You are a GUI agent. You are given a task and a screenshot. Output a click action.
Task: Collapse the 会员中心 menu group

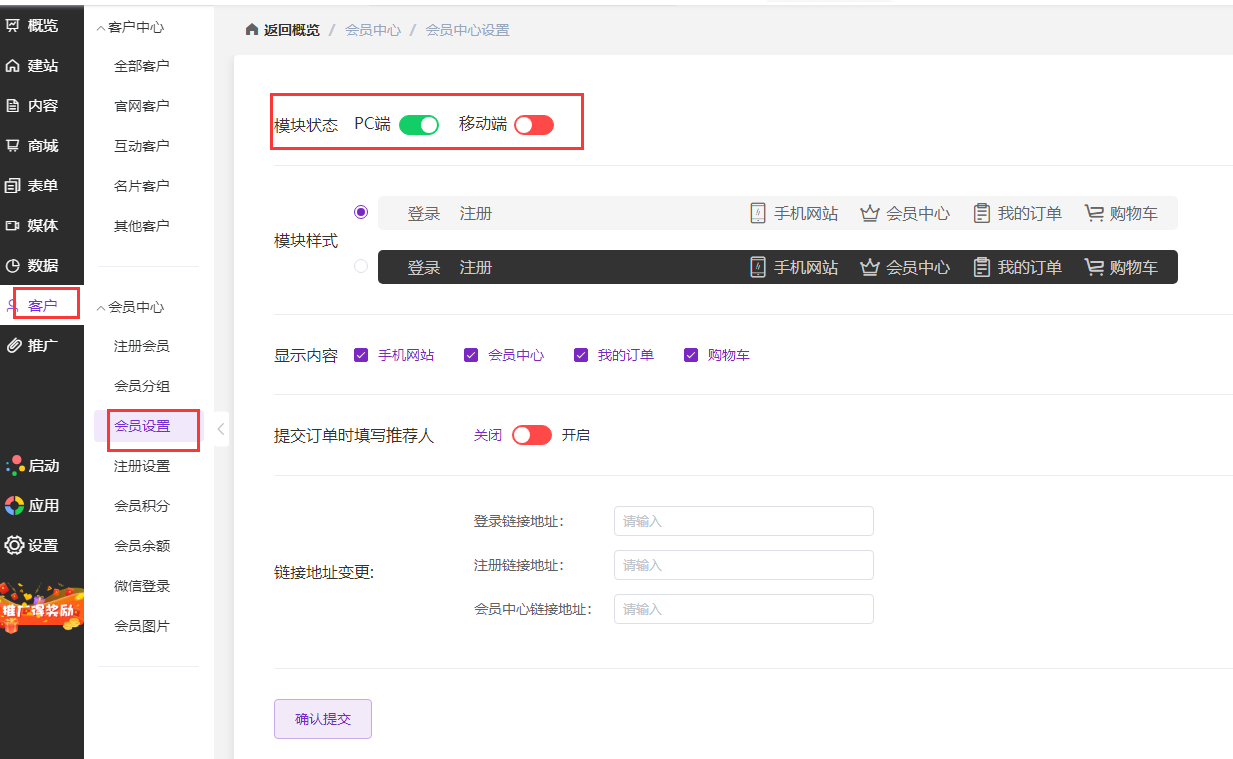[x=100, y=308]
